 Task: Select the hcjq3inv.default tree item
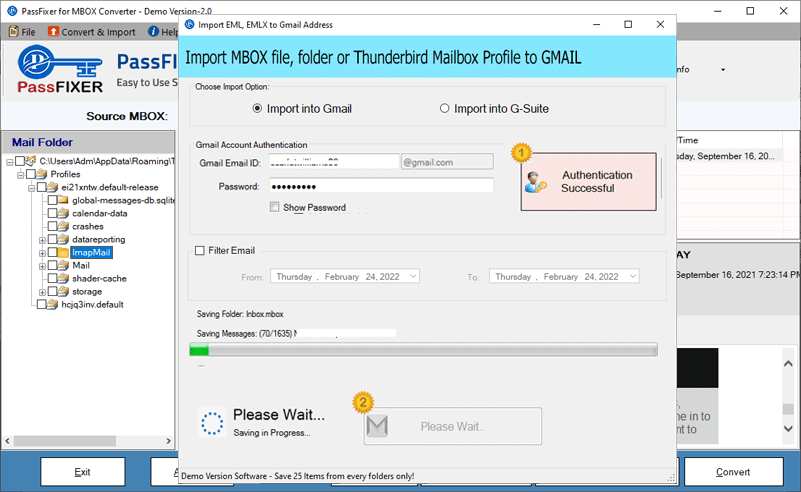92,304
